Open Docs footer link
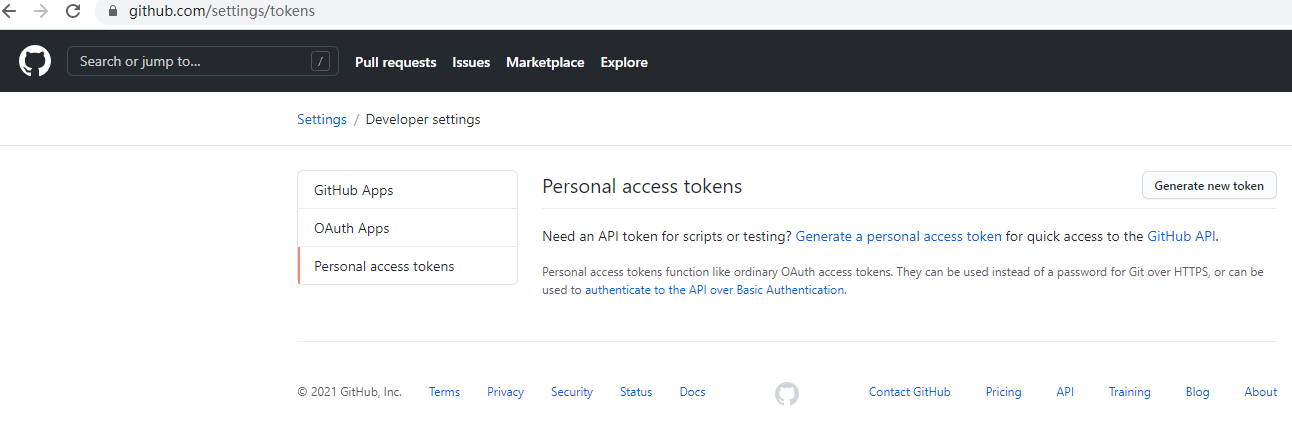The height and width of the screenshot is (424, 1292). (x=692, y=392)
